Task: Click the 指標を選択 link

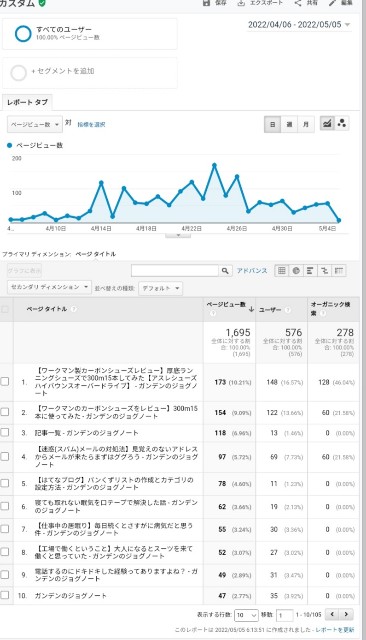Action: 91,124
